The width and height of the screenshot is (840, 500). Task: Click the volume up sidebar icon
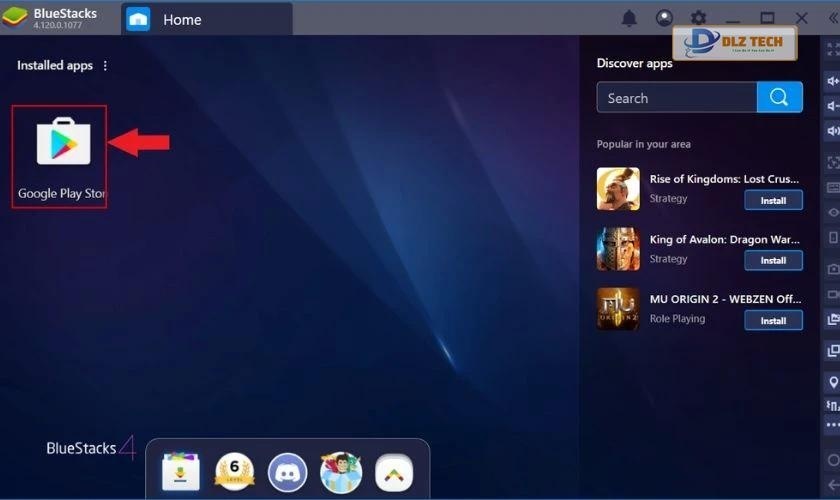(833, 81)
